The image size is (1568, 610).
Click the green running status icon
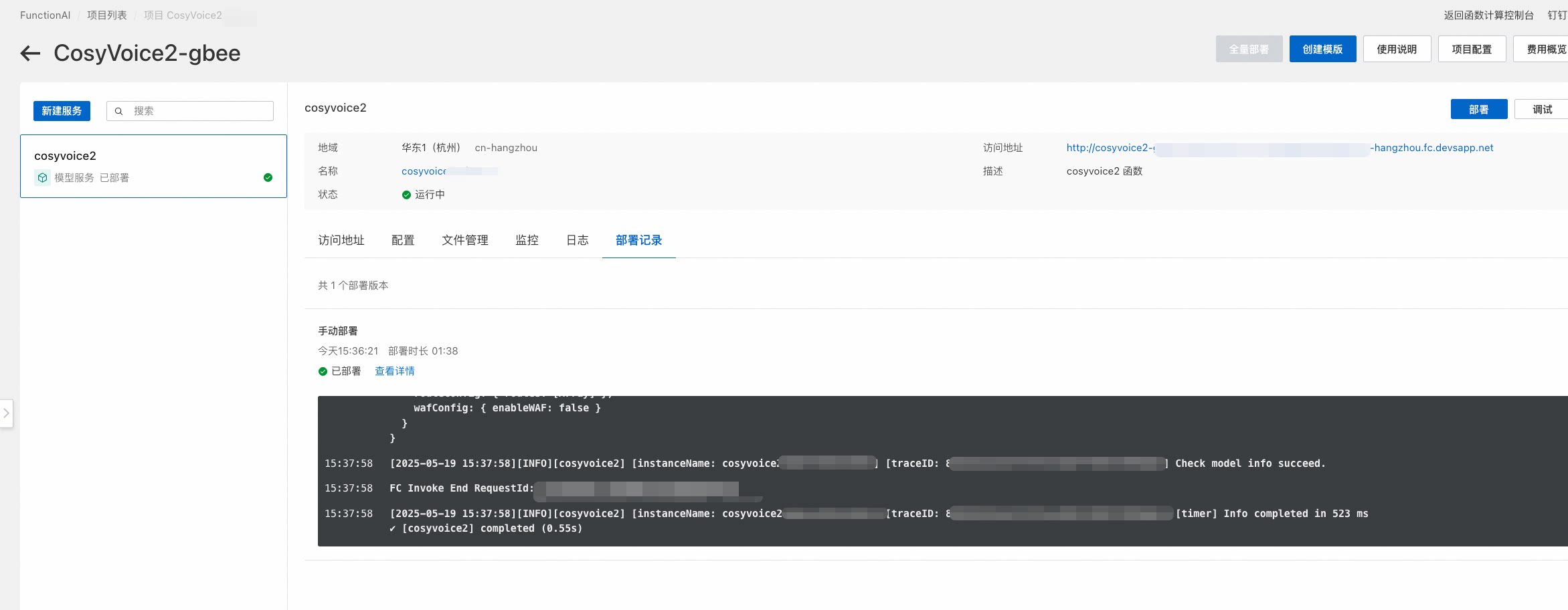tap(406, 195)
